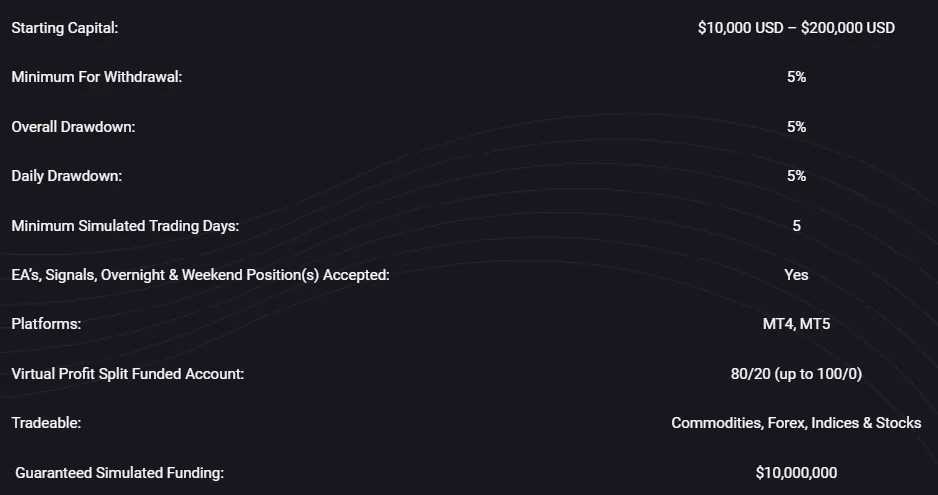Click the "Daily Drawdown:" label
This screenshot has height=495, width=938.
[66, 176]
